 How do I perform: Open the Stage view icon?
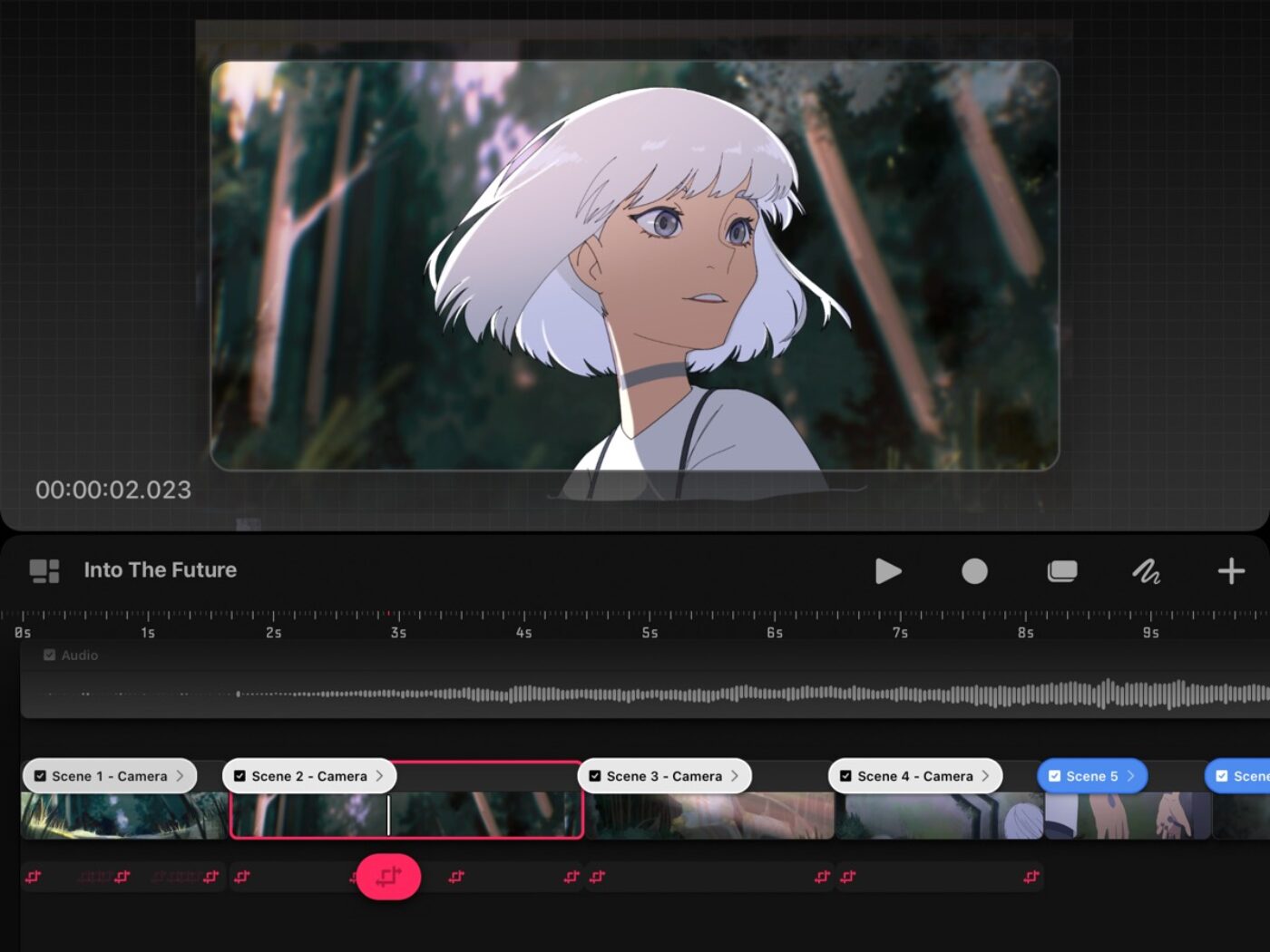point(1060,571)
